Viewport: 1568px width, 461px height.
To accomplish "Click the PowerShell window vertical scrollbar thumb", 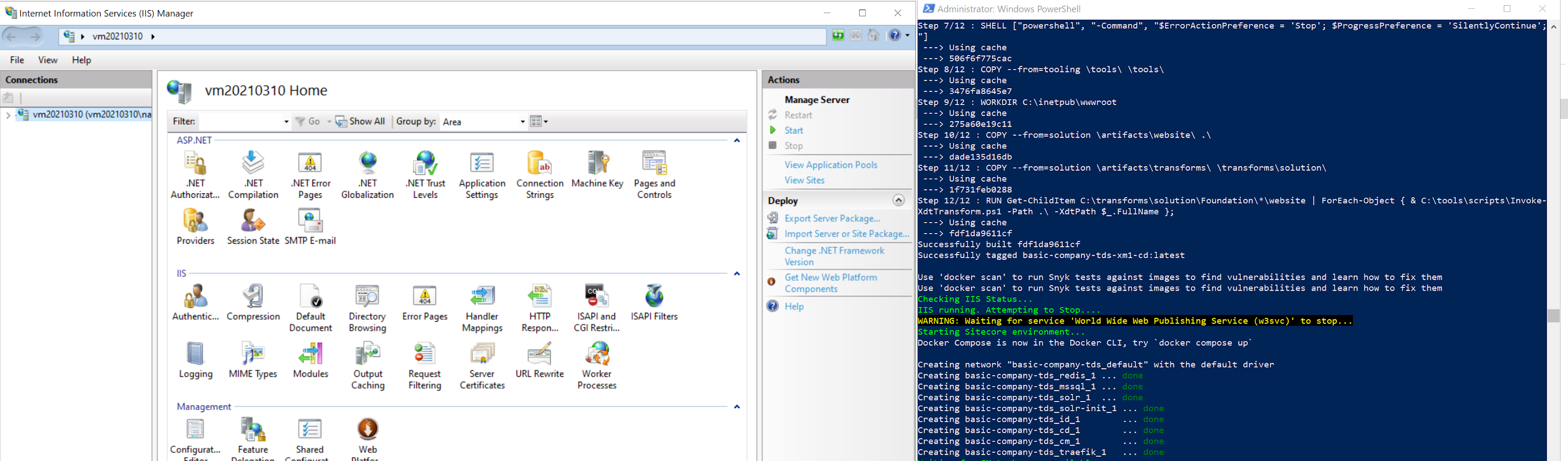I will tap(1554, 316).
